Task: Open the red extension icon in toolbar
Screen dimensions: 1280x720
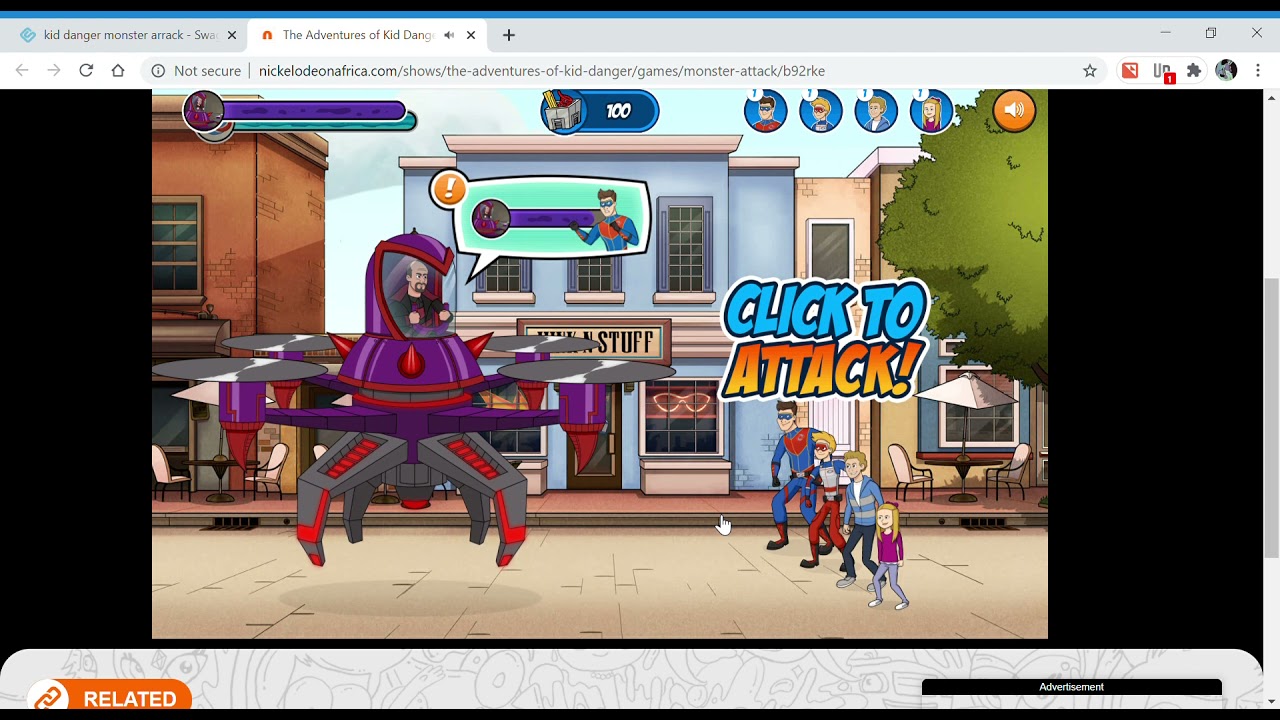Action: click(x=1129, y=71)
